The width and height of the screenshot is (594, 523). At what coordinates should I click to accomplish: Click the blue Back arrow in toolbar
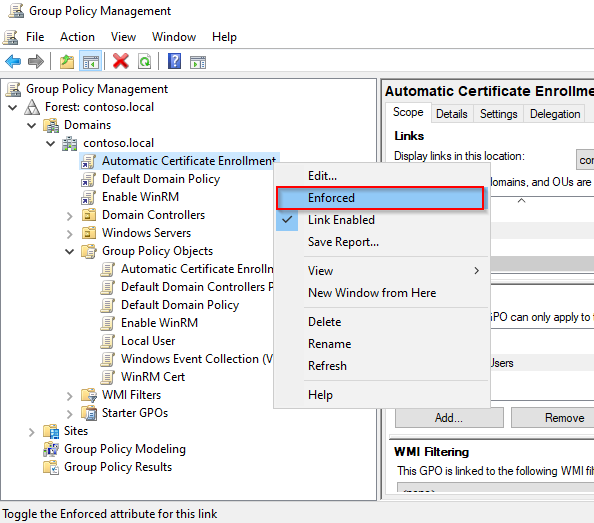tap(13, 61)
